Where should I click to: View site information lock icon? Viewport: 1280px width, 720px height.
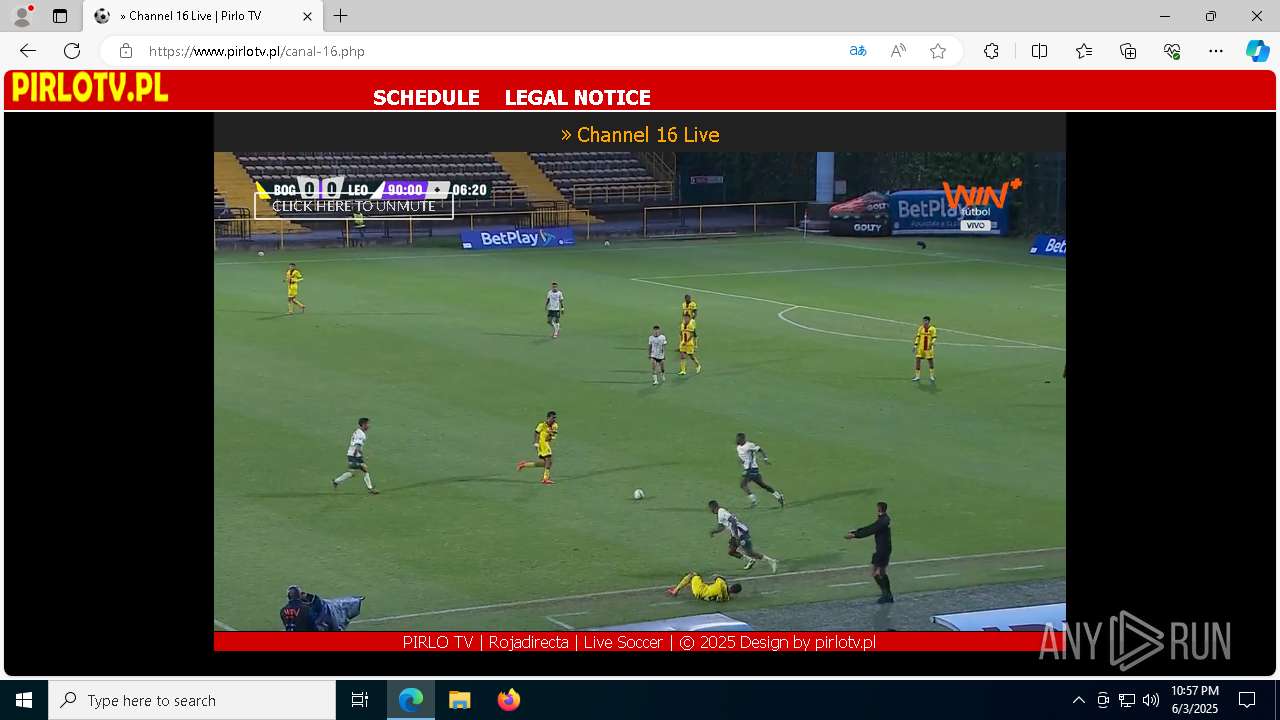[x=125, y=51]
